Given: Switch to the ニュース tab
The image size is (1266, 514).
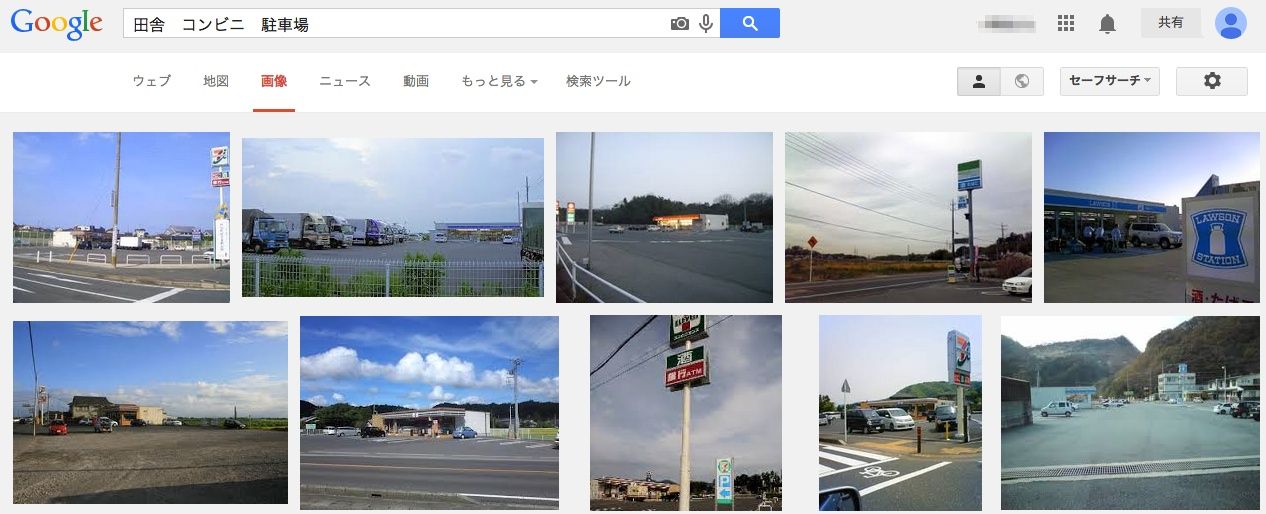Looking at the screenshot, I should point(345,81).
